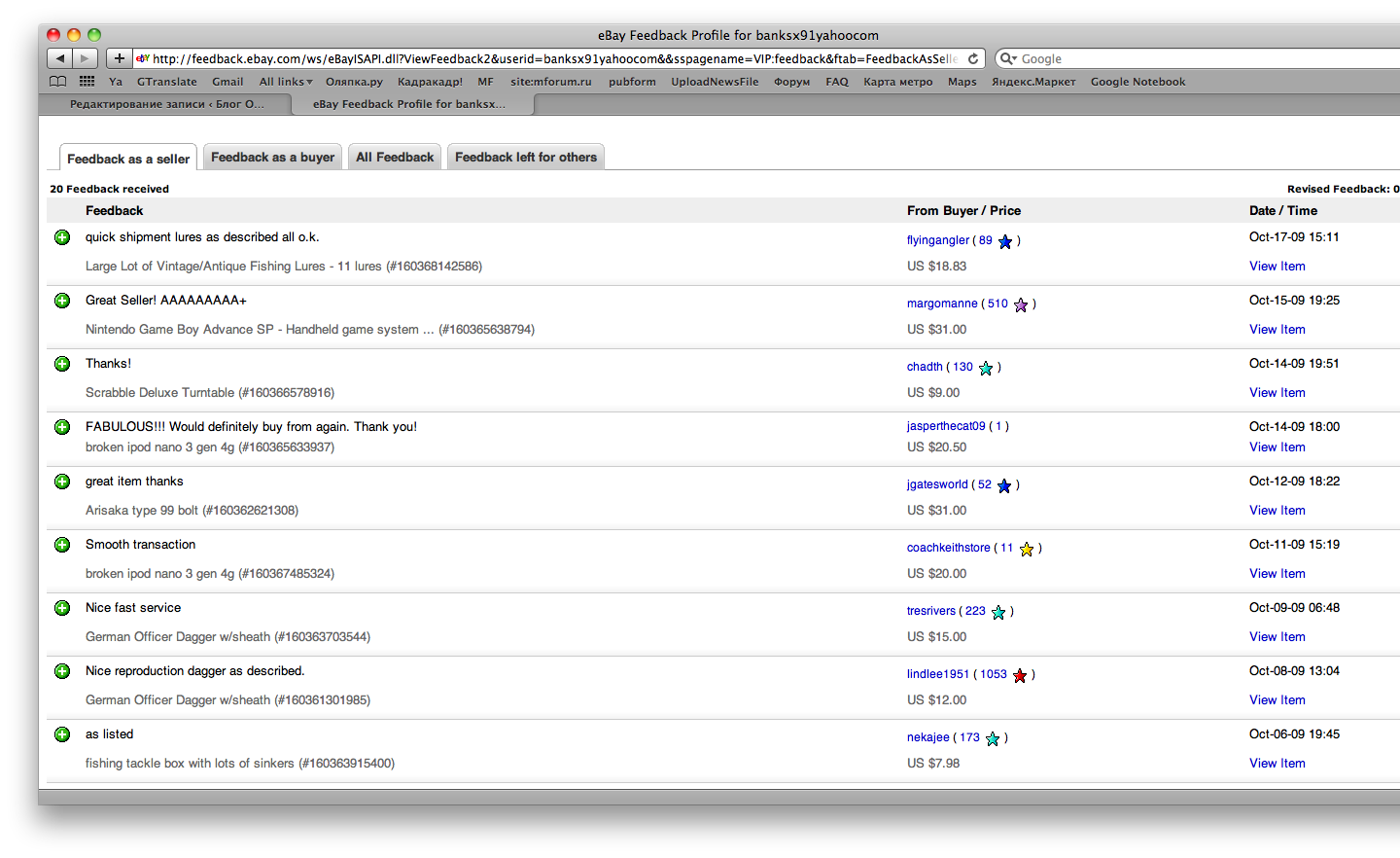The height and width of the screenshot is (858, 1400).
Task: Click the 'US $18.83' price text
Action: click(x=937, y=267)
